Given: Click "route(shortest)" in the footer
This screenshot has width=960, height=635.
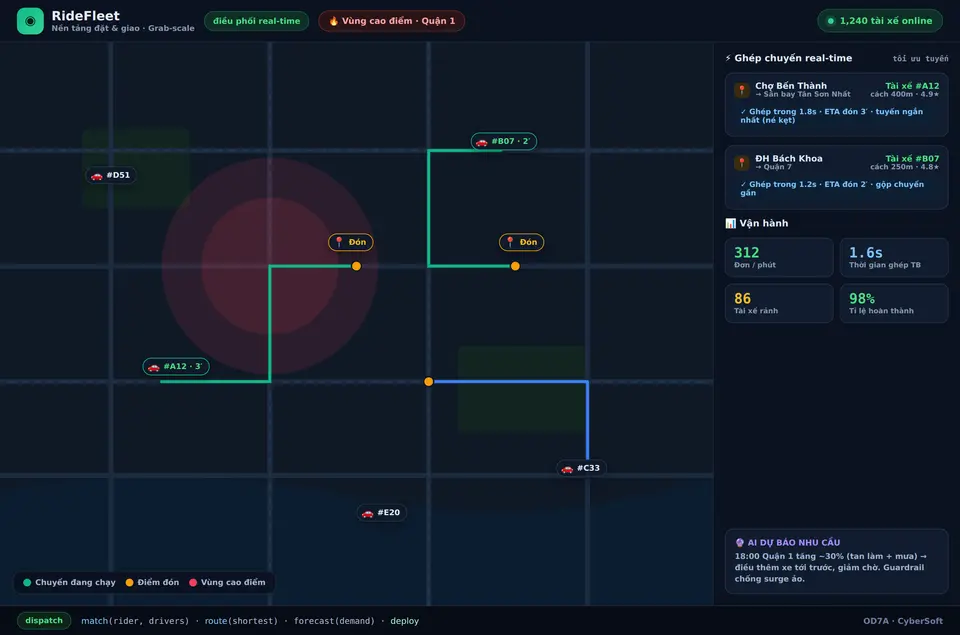Looking at the screenshot, I should coord(241,621).
